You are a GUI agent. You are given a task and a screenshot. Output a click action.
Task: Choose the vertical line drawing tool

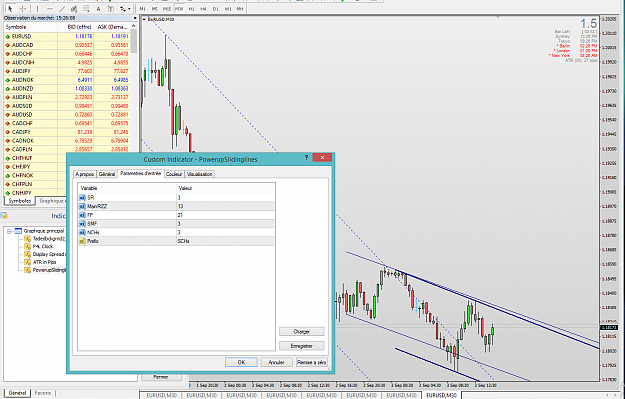37,9
